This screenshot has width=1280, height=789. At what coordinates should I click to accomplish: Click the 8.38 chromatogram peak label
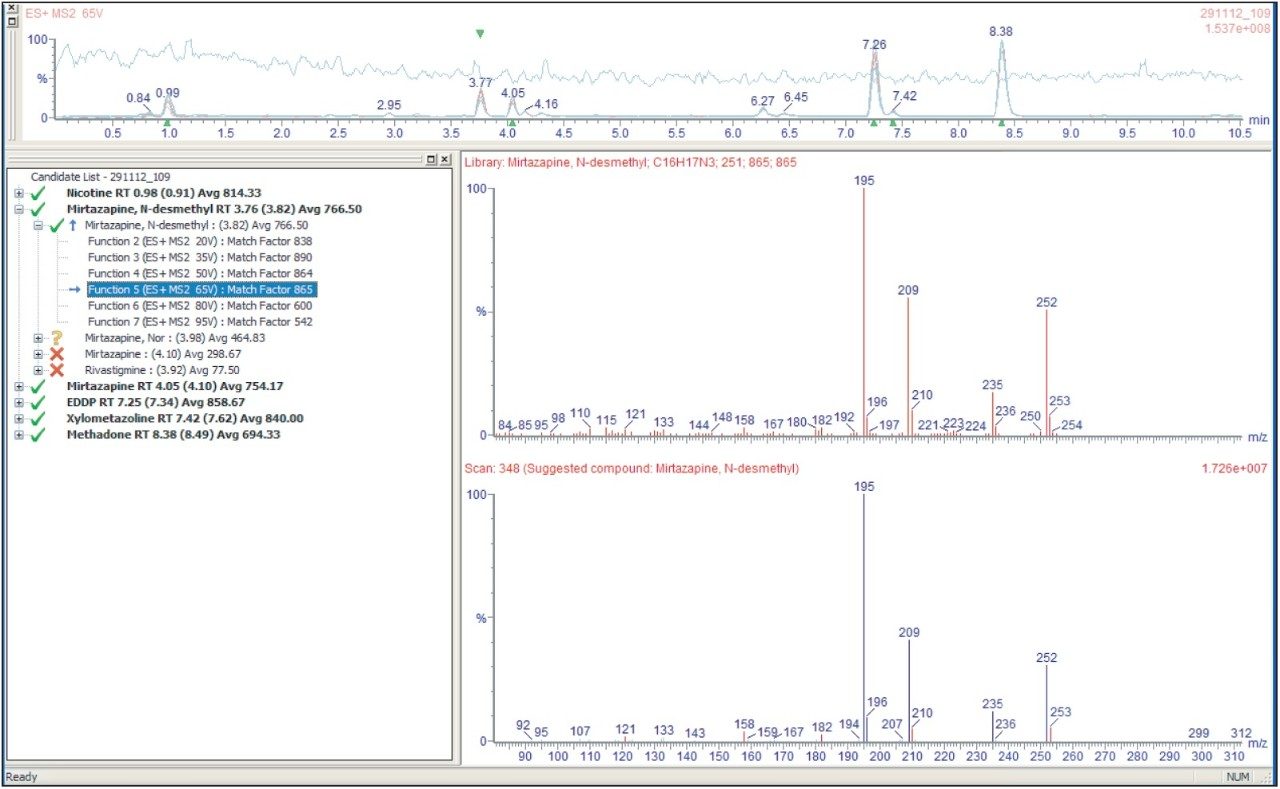click(x=1001, y=32)
